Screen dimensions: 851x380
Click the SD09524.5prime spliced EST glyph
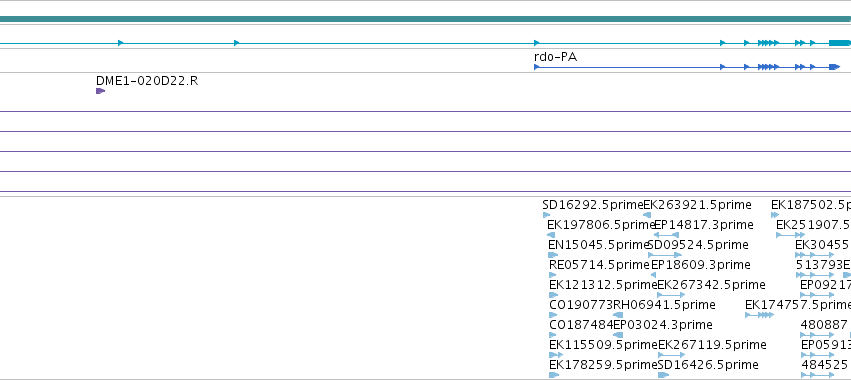(665, 255)
